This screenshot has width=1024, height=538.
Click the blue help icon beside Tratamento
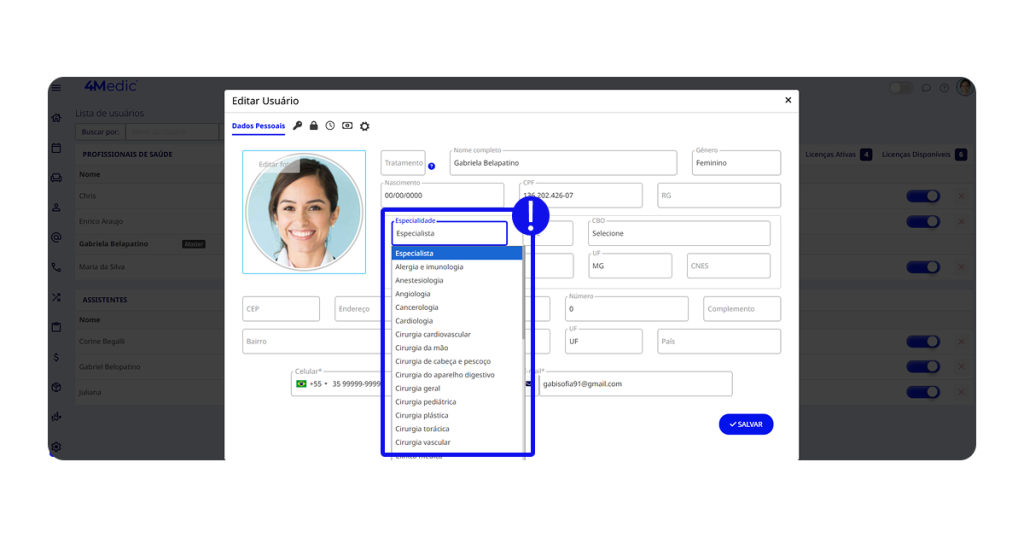point(432,166)
